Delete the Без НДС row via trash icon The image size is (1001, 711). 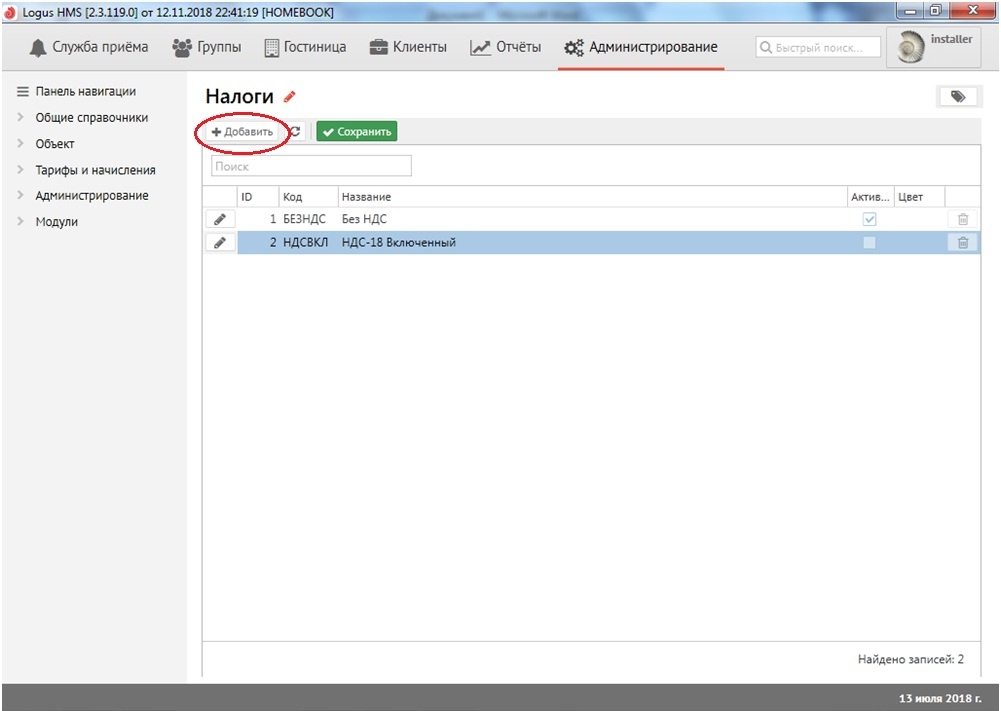(963, 220)
